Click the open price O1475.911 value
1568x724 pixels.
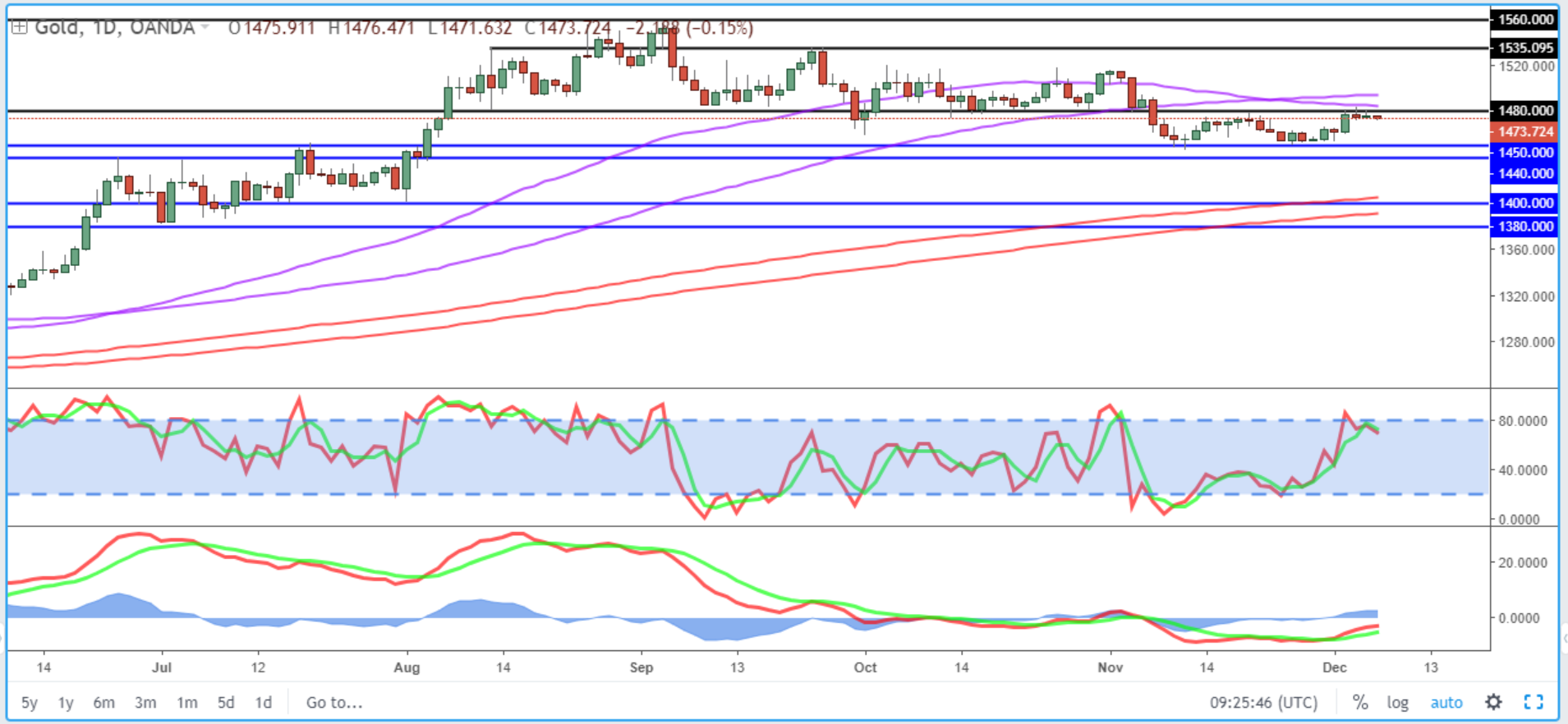[272, 28]
